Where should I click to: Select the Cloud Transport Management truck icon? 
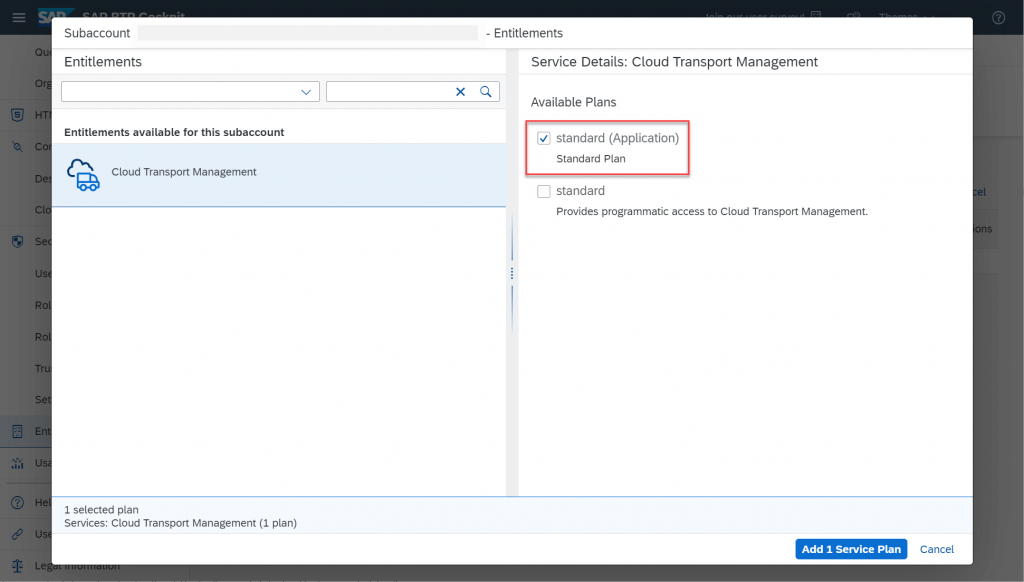click(x=84, y=174)
